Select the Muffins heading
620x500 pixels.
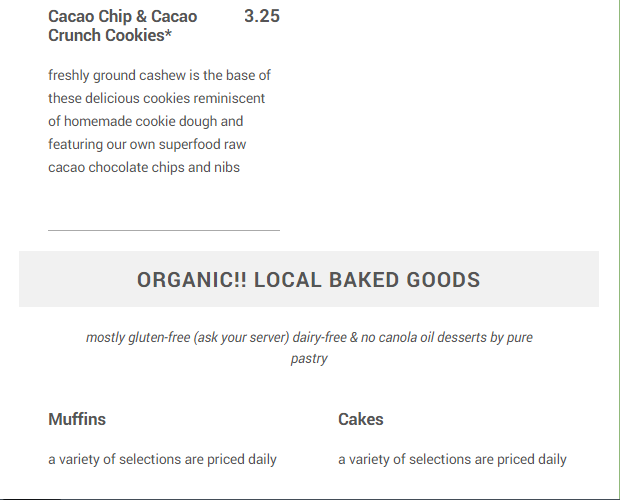77,419
